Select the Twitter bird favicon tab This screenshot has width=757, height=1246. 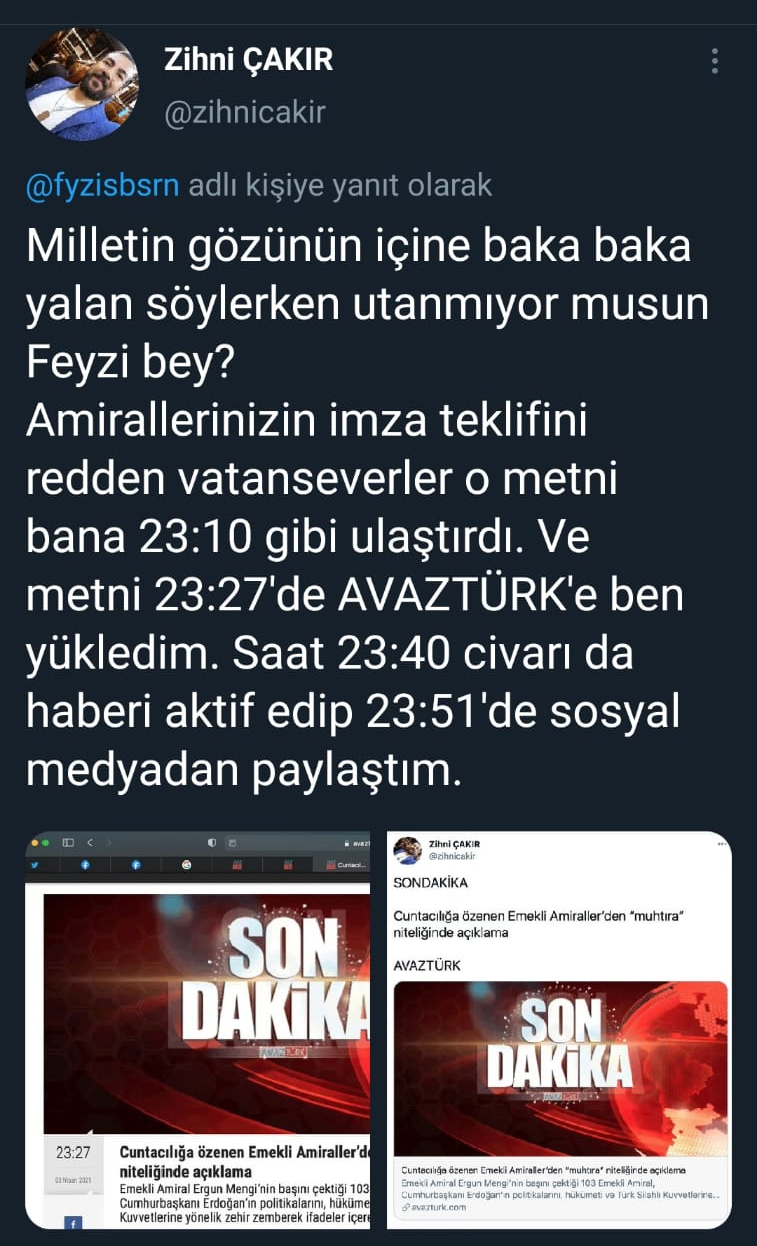click(x=34, y=864)
